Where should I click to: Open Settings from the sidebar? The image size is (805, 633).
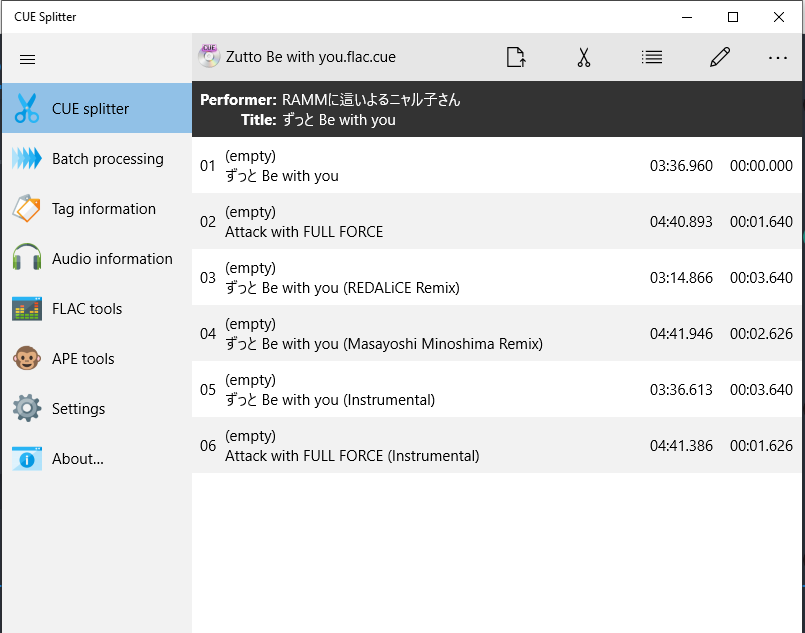point(96,409)
